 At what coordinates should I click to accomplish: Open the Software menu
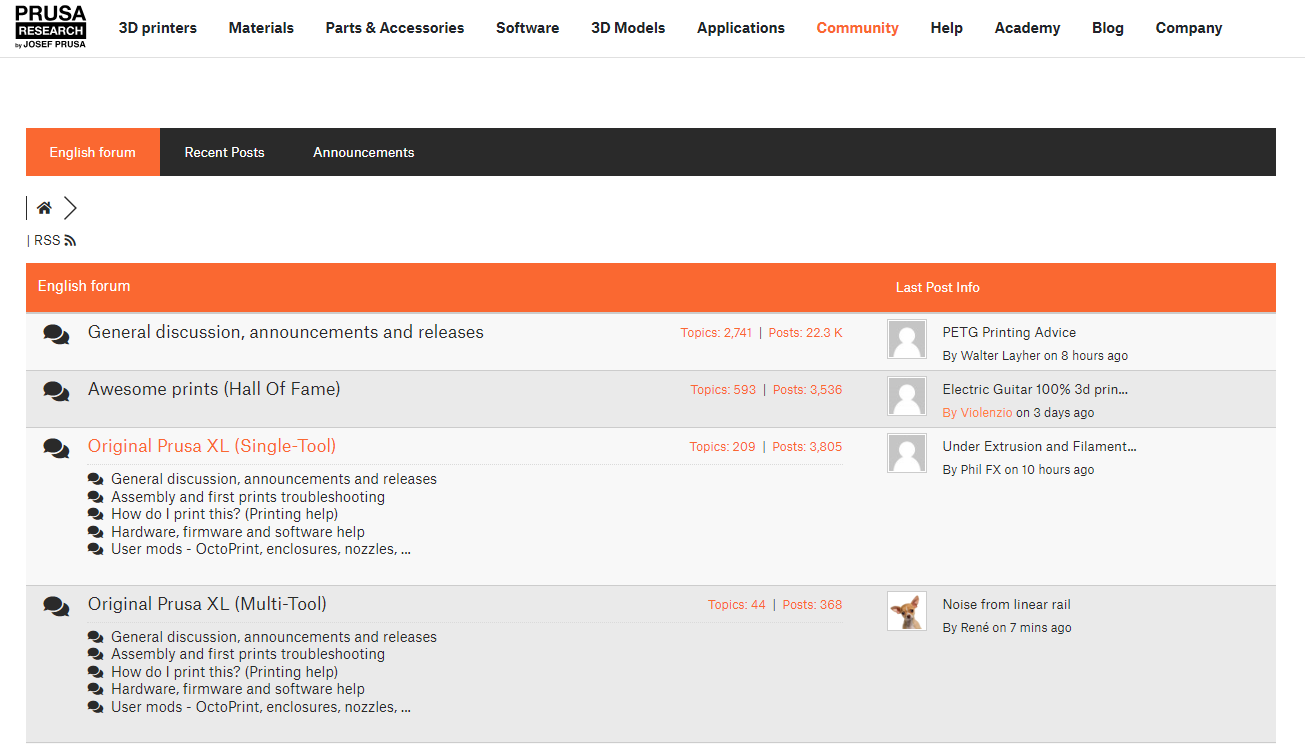click(x=528, y=28)
